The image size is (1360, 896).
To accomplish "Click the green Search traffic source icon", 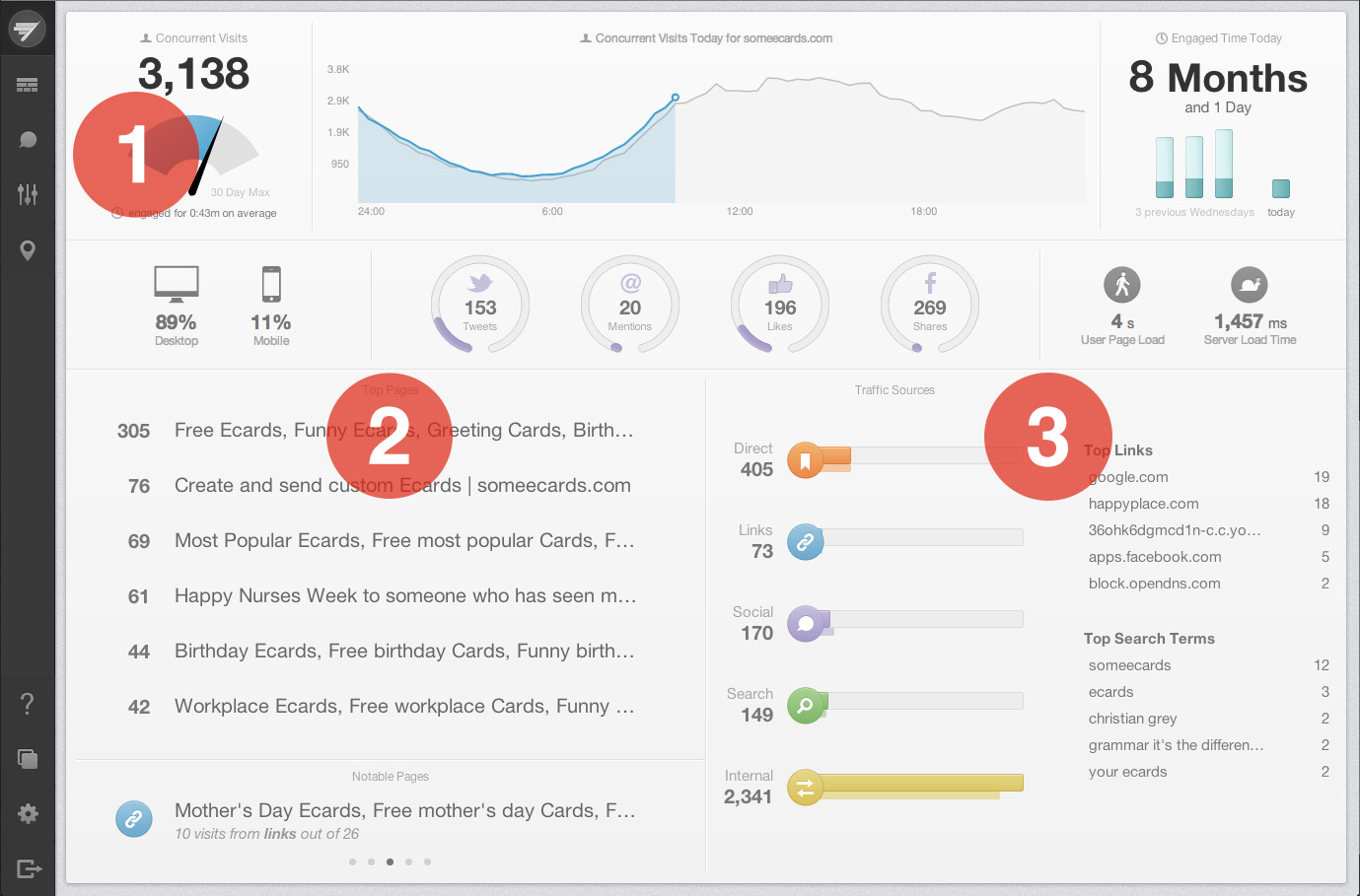I will coord(806,706).
